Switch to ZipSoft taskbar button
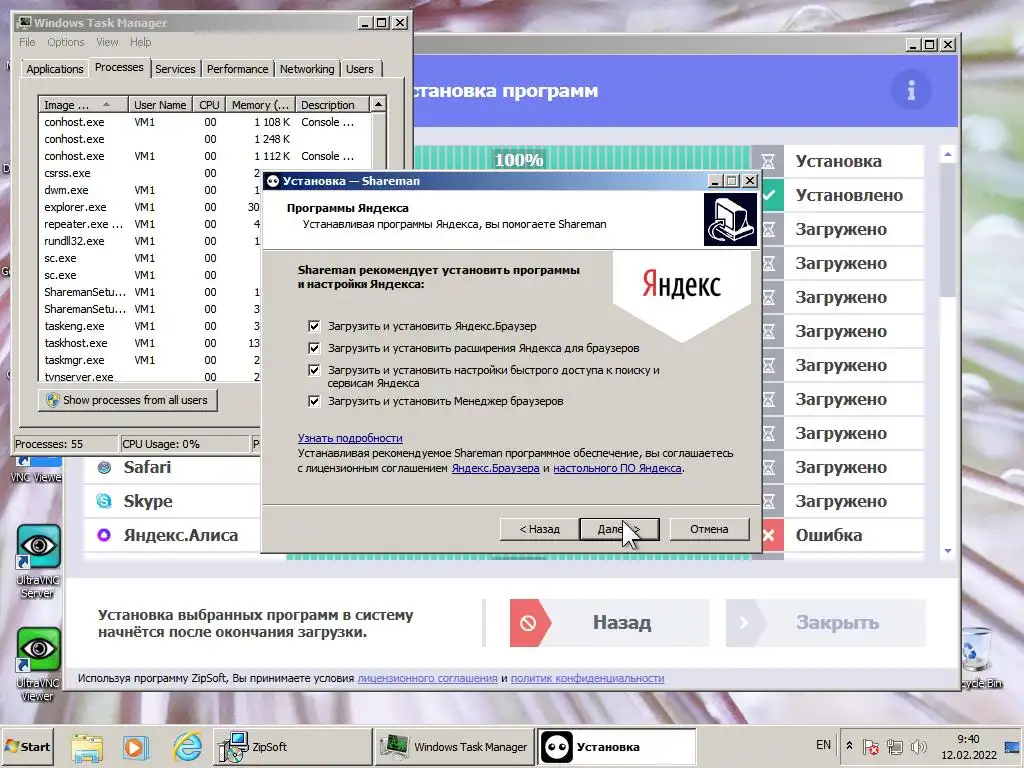Image resolution: width=1024 pixels, height=768 pixels. click(293, 746)
